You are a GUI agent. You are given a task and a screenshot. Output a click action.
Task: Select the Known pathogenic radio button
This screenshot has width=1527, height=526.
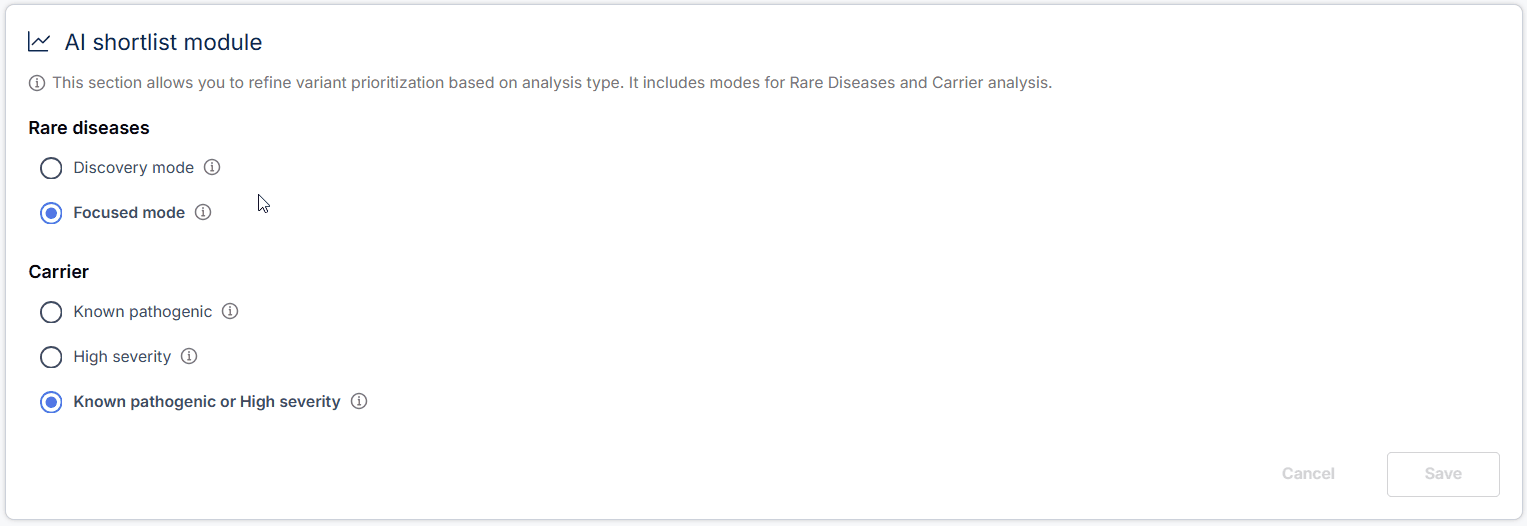click(51, 312)
